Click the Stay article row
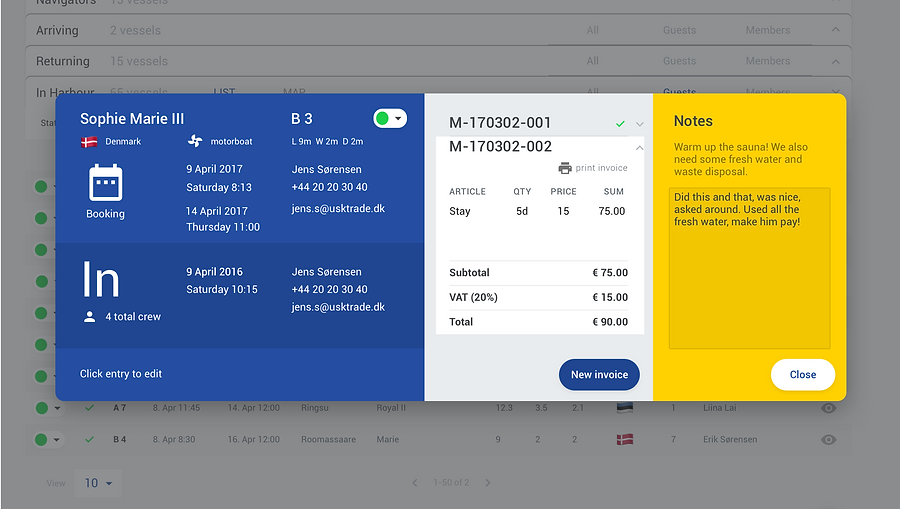 [x=537, y=211]
